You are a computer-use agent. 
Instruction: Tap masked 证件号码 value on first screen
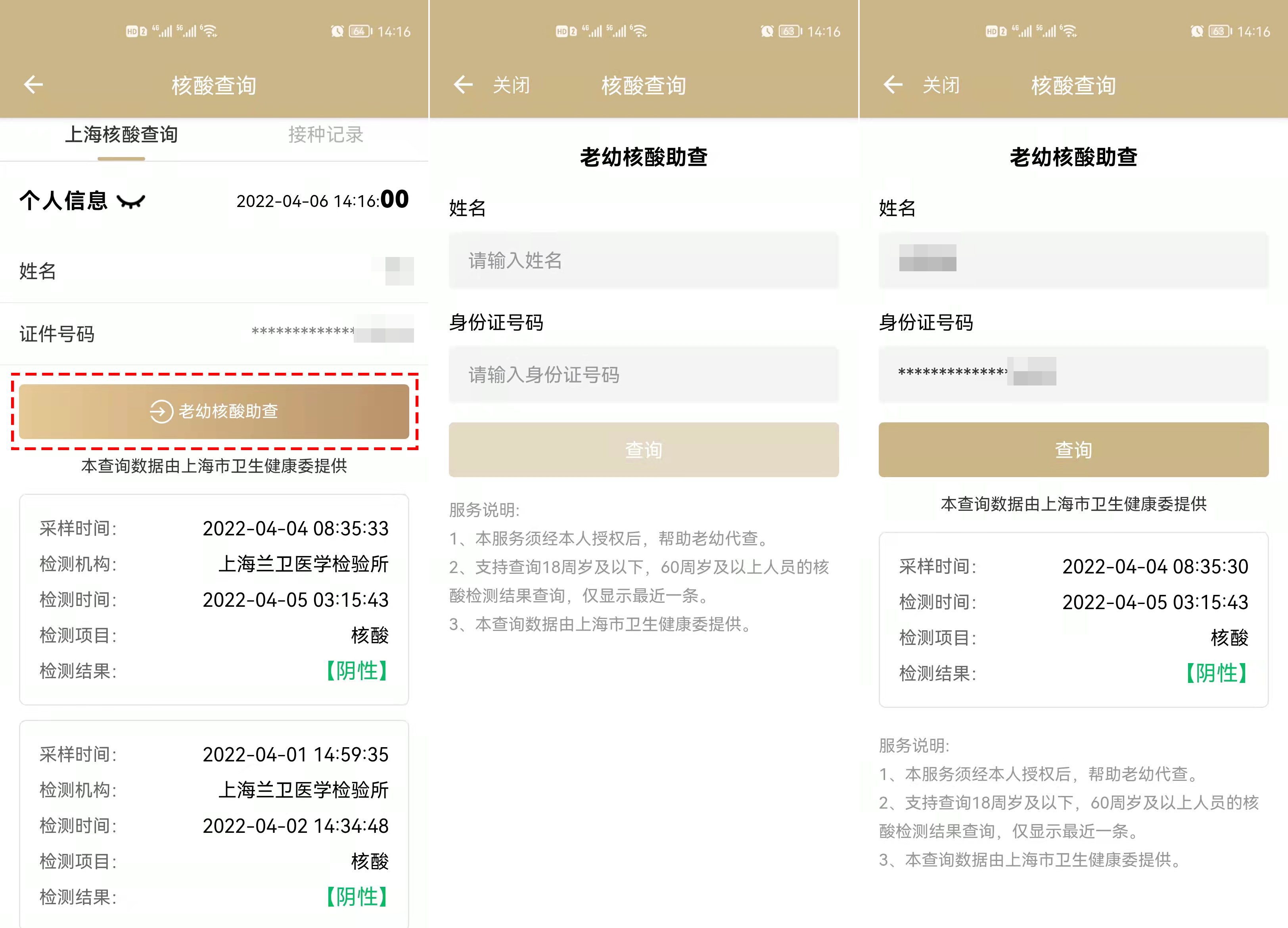pyautogui.click(x=332, y=330)
